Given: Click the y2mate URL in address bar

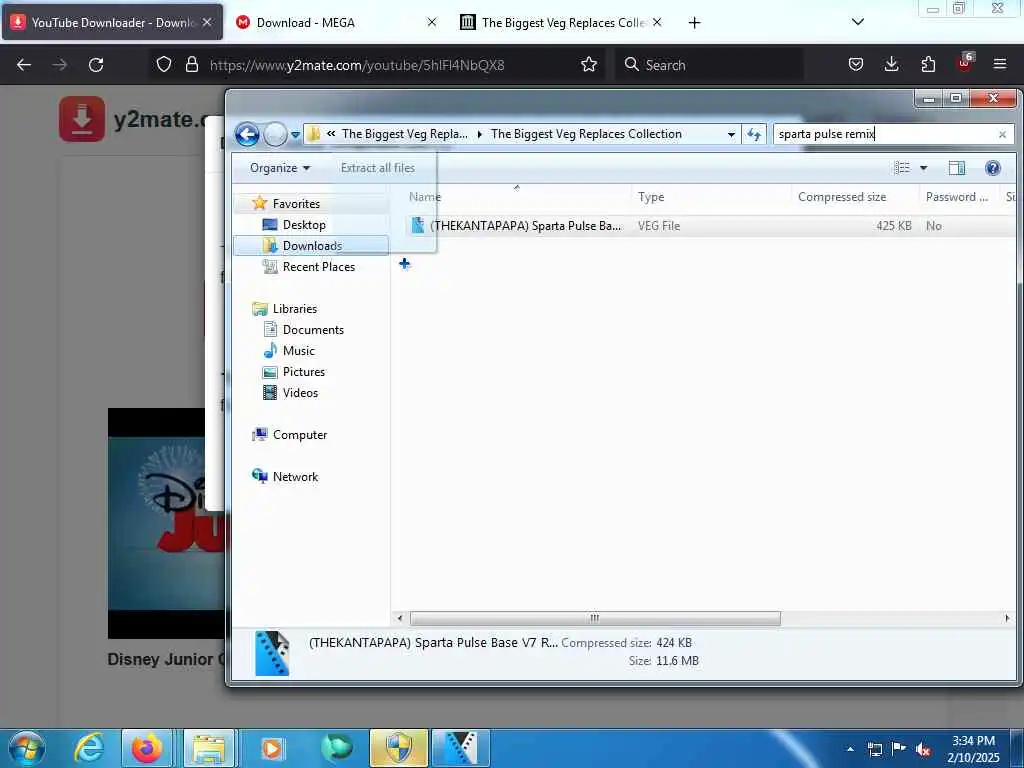Looking at the screenshot, I should coord(357,65).
